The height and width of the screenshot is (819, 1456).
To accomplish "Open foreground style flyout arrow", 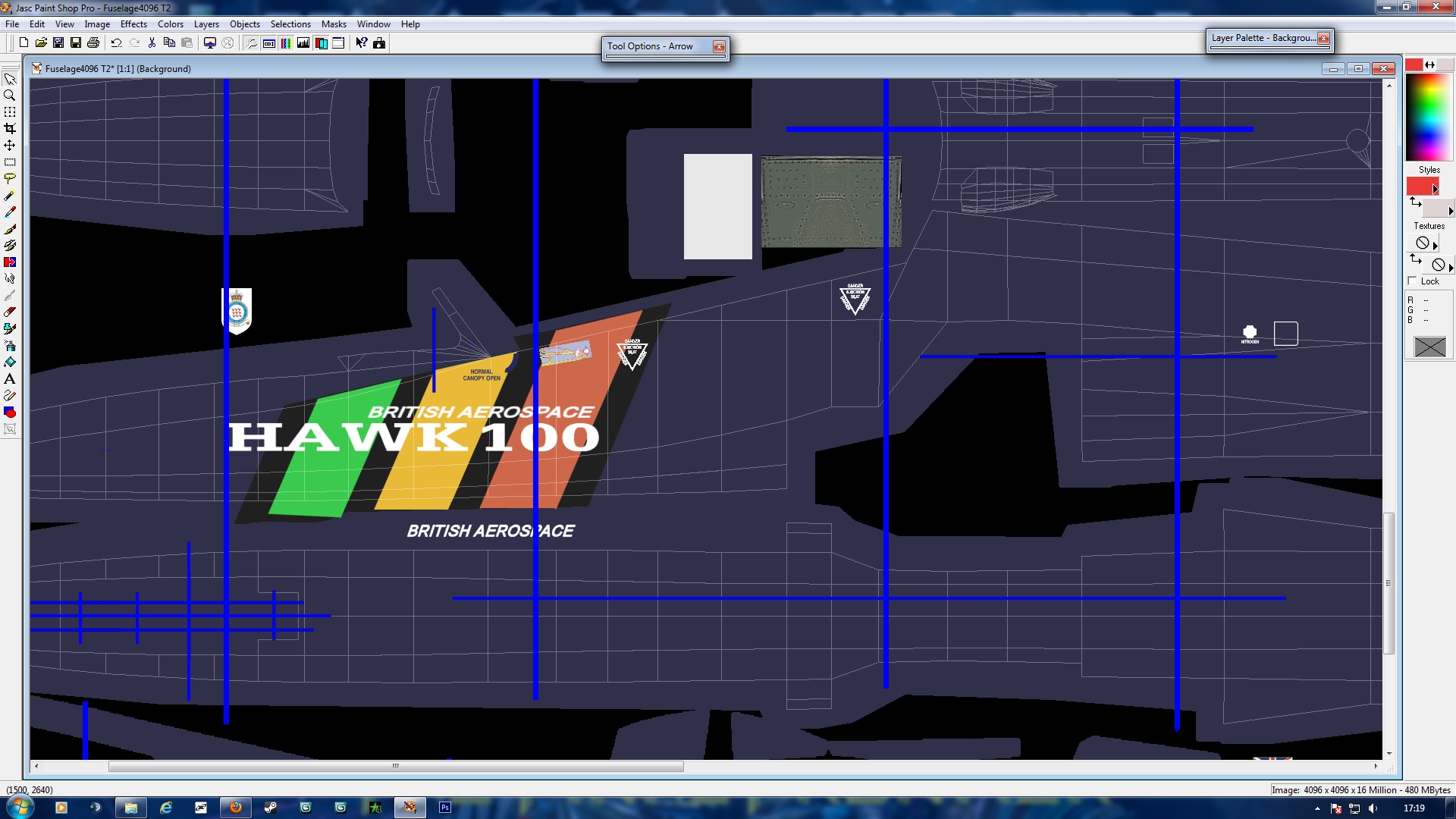I will pos(1435,190).
